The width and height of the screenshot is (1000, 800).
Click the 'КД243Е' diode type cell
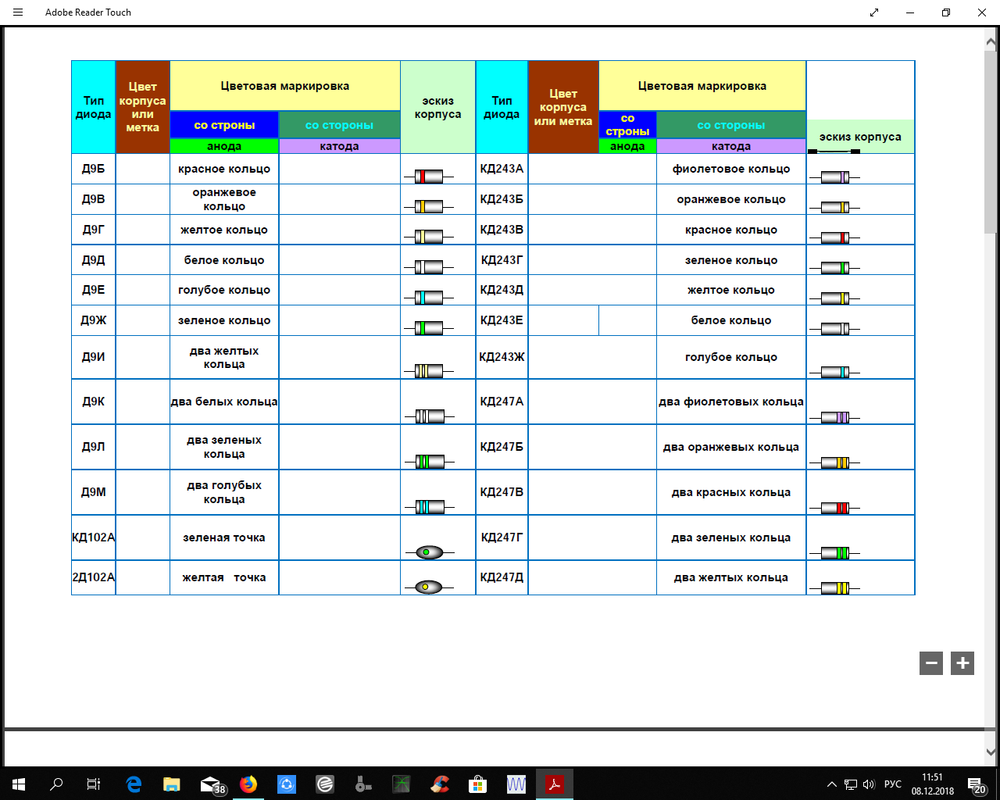[x=501, y=320]
